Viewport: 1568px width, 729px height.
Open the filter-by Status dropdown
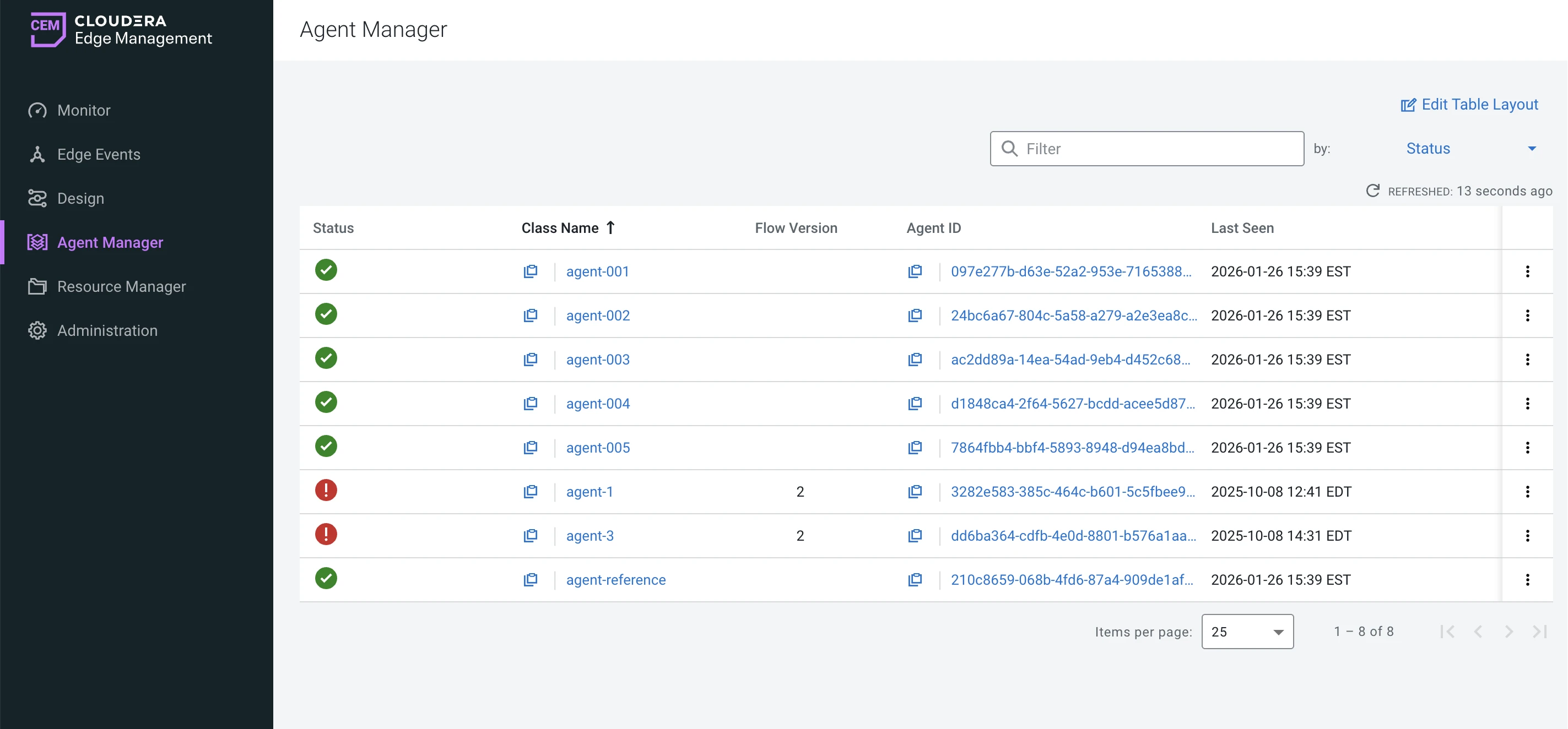1470,149
